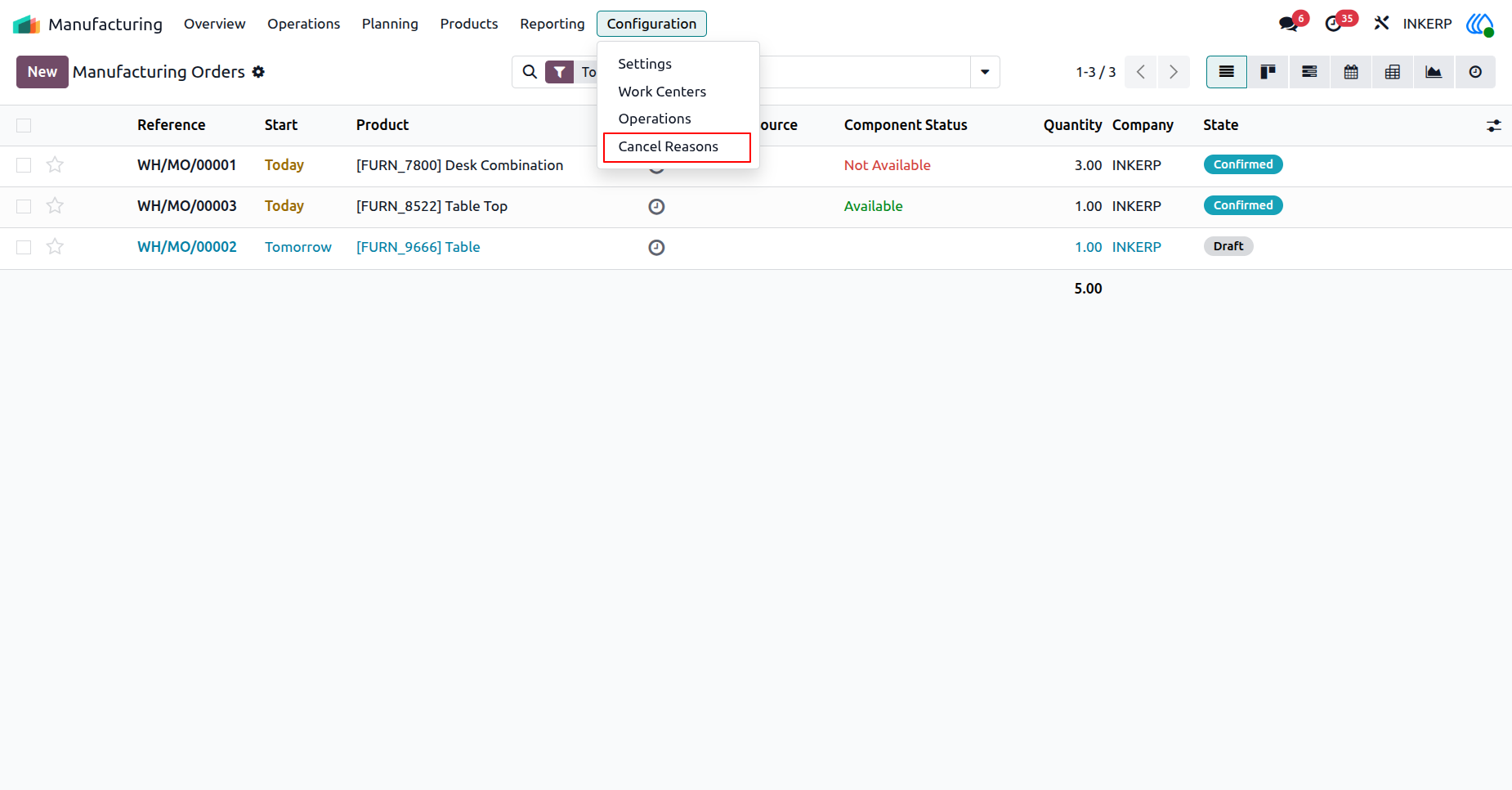Image resolution: width=1512 pixels, height=790 pixels.
Task: Open optional columns adjust settings icon
Action: coord(1494,126)
